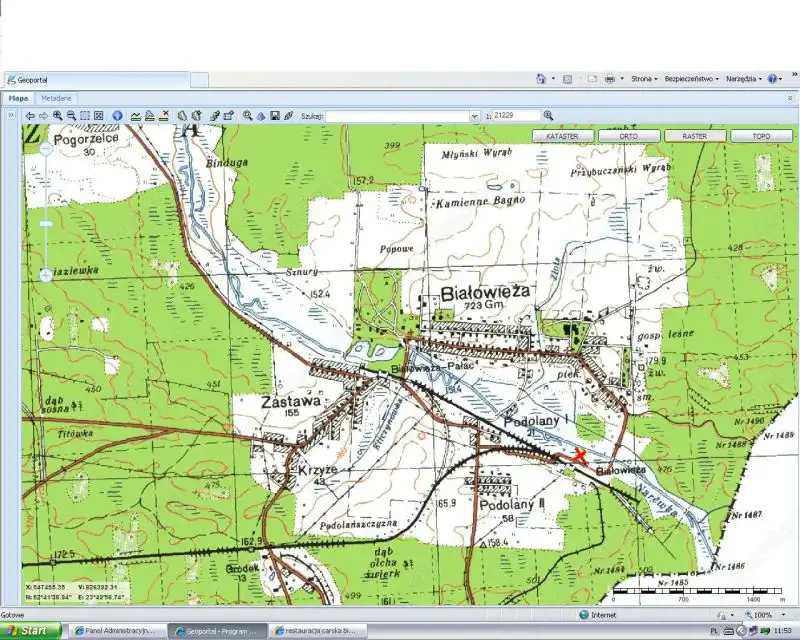
Task: Click the RASTER button
Action: (x=694, y=136)
